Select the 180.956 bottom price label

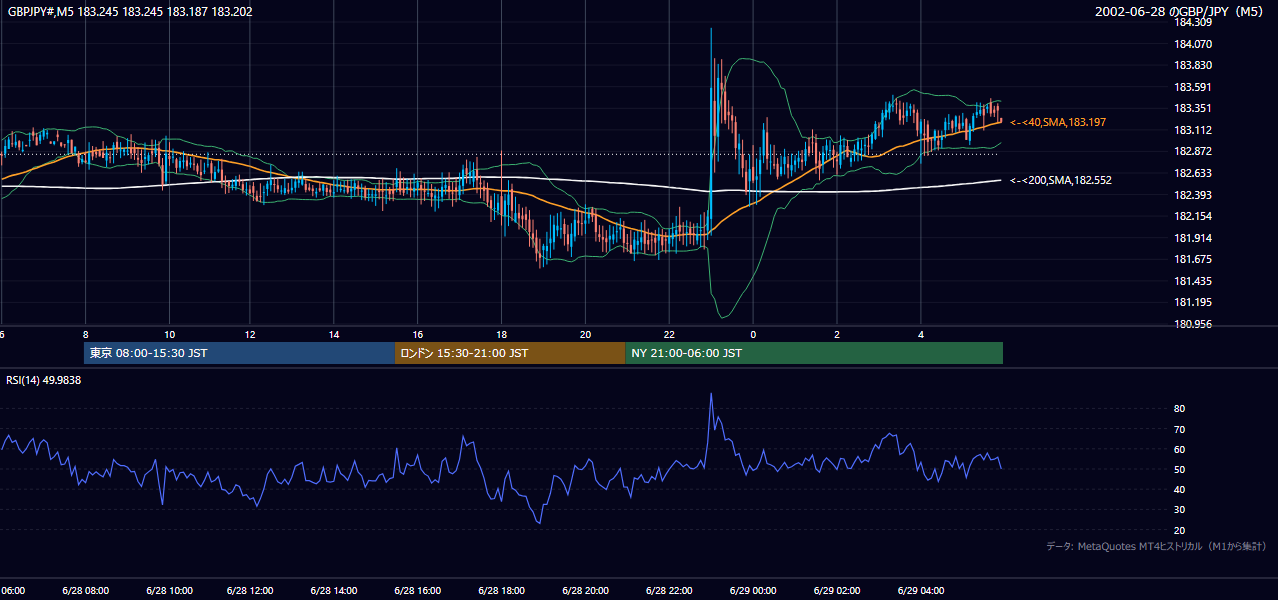1193,324
